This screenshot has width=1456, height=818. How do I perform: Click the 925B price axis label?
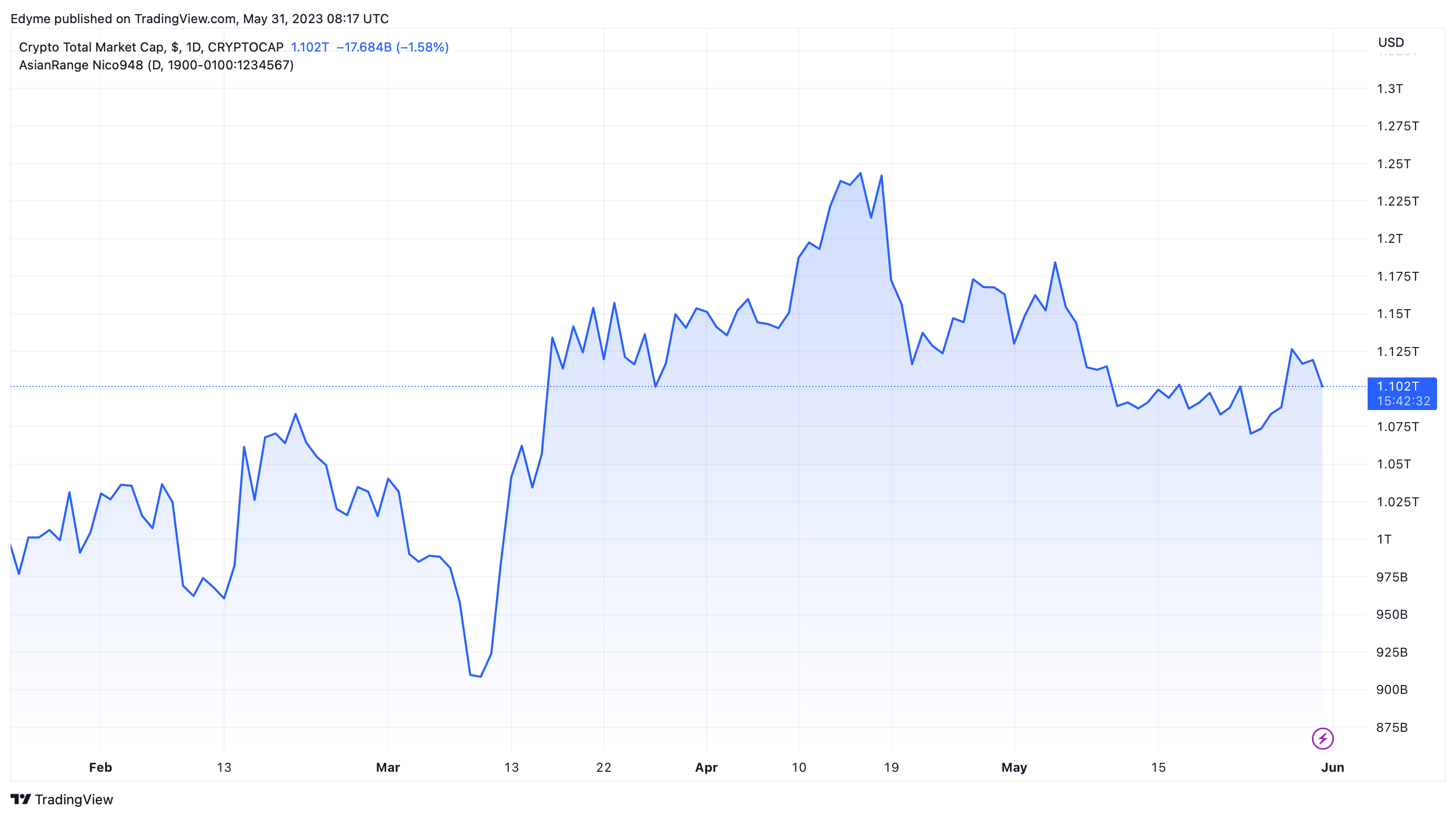click(1392, 652)
